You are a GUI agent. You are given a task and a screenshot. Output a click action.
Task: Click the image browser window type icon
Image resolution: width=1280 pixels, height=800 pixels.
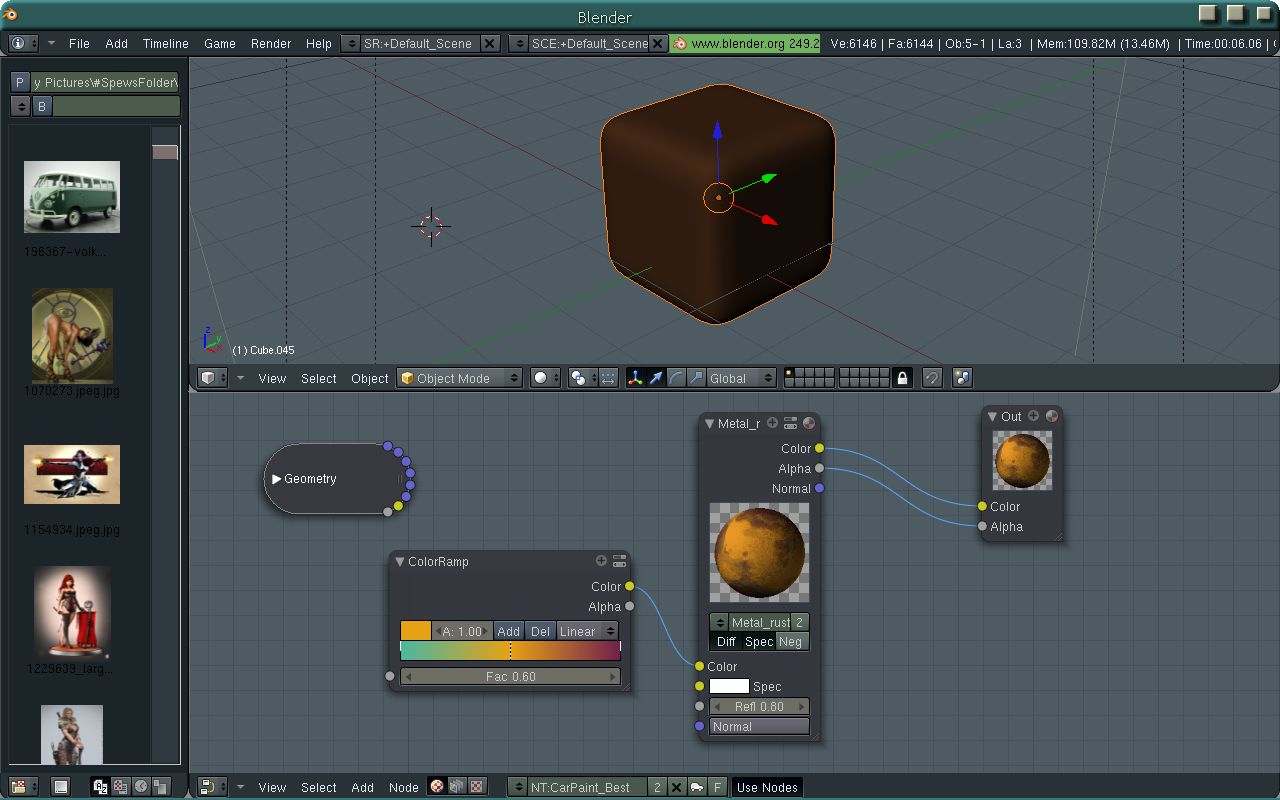(24, 787)
